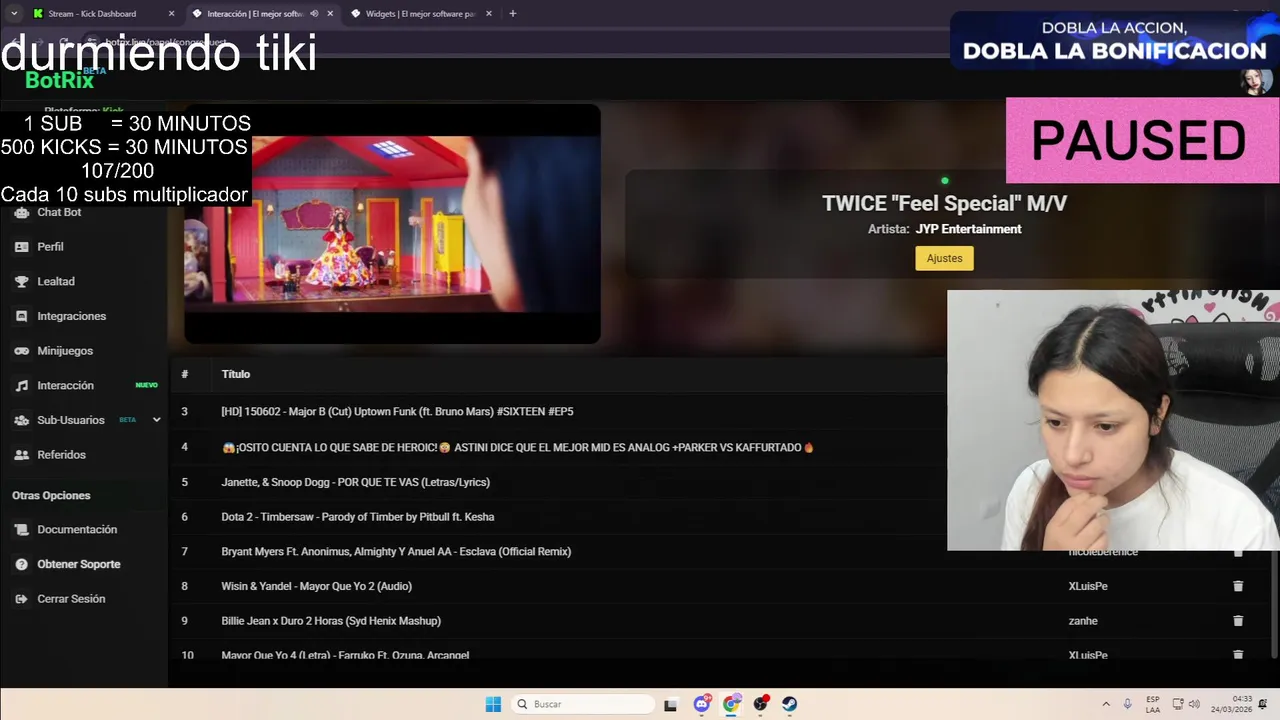
Task: Delete the Mayor Que Yo 4 row
Action: [1238, 655]
